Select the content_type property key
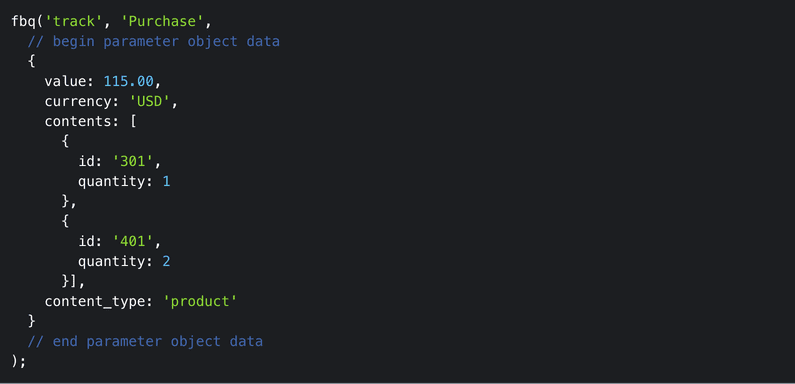 click(95, 301)
